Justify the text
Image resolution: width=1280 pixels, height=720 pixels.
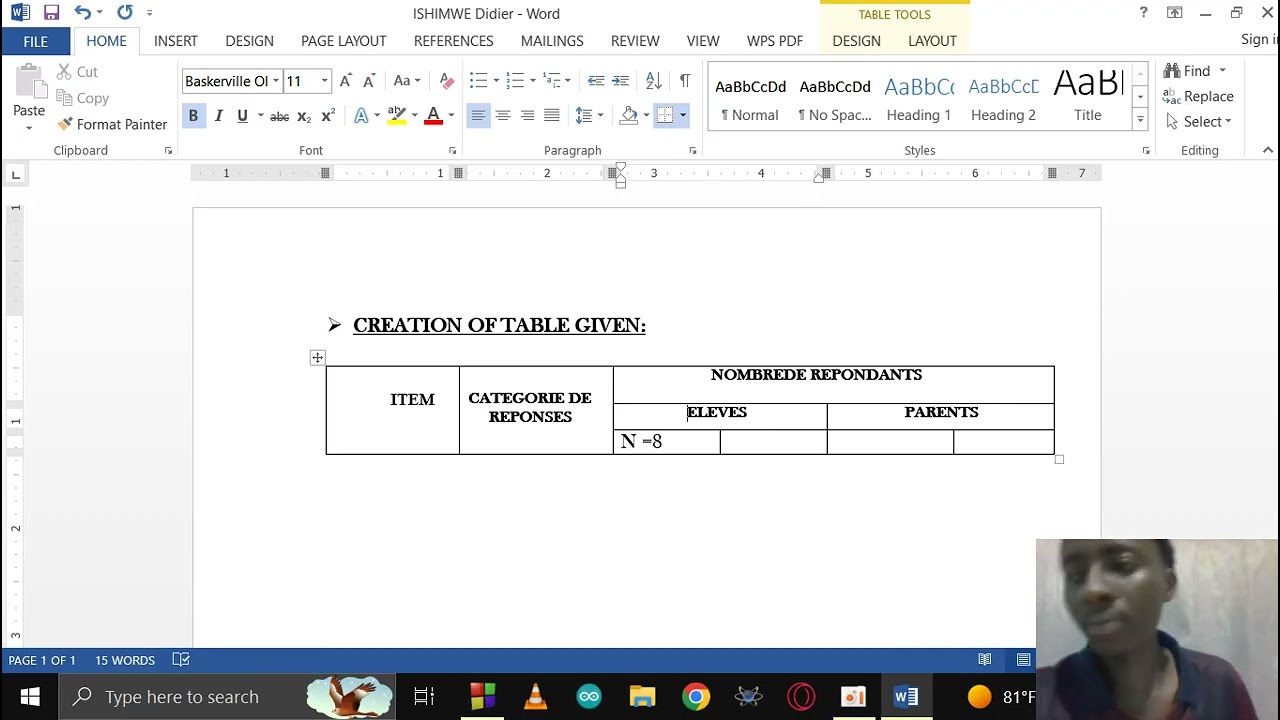pyautogui.click(x=551, y=116)
